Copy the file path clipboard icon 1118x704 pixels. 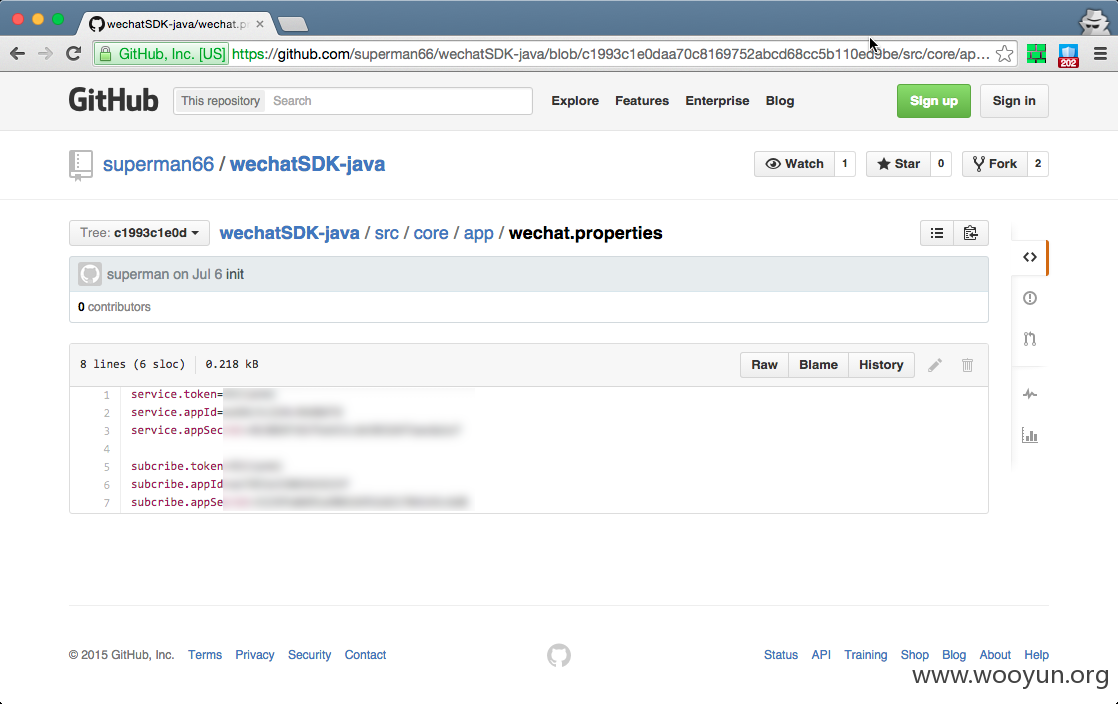(x=970, y=233)
